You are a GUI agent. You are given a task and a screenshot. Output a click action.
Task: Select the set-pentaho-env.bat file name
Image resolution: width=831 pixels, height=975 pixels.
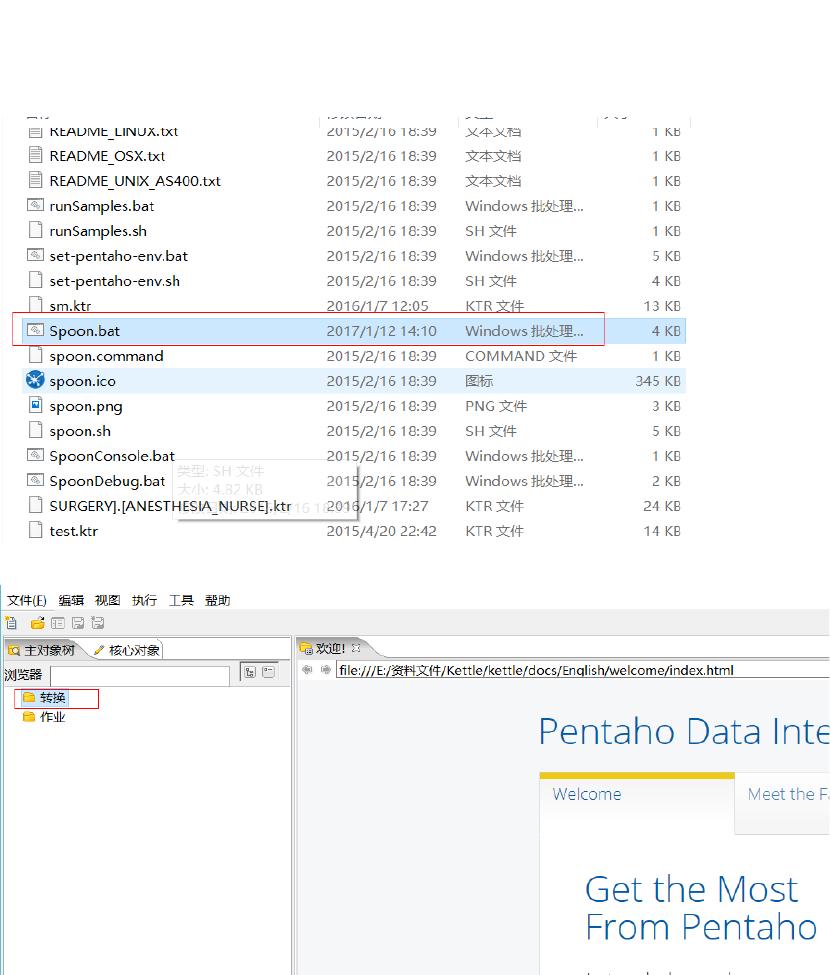[118, 256]
